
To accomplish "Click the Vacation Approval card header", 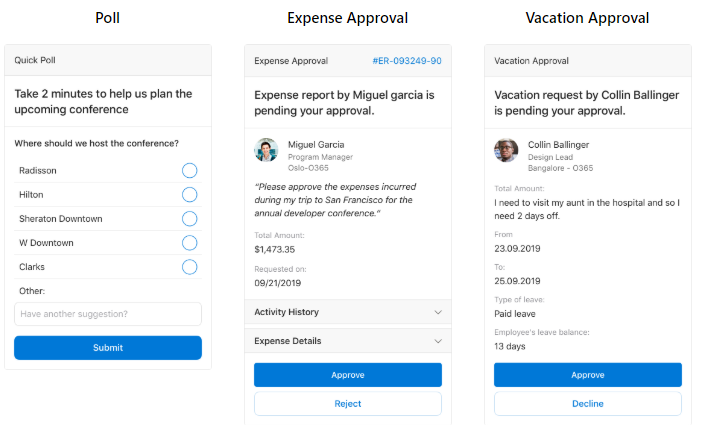I will click(588, 61).
